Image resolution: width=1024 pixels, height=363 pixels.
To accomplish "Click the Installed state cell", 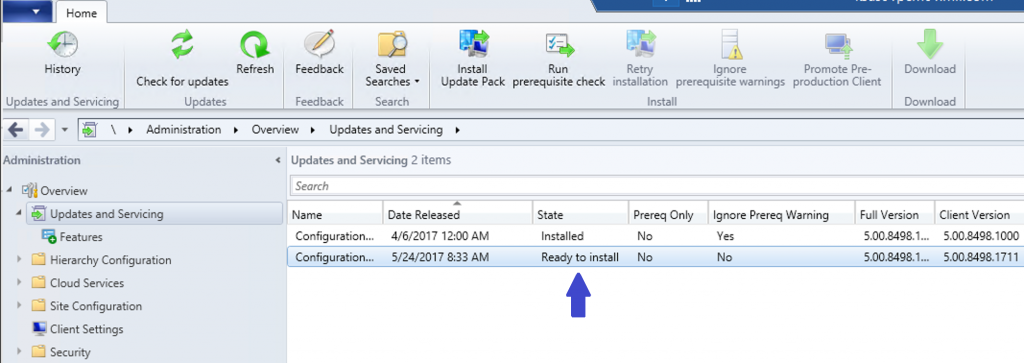I will coord(562,236).
